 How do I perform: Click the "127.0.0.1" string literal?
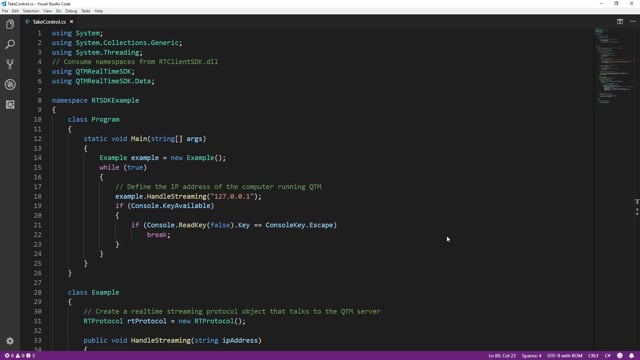coord(233,196)
